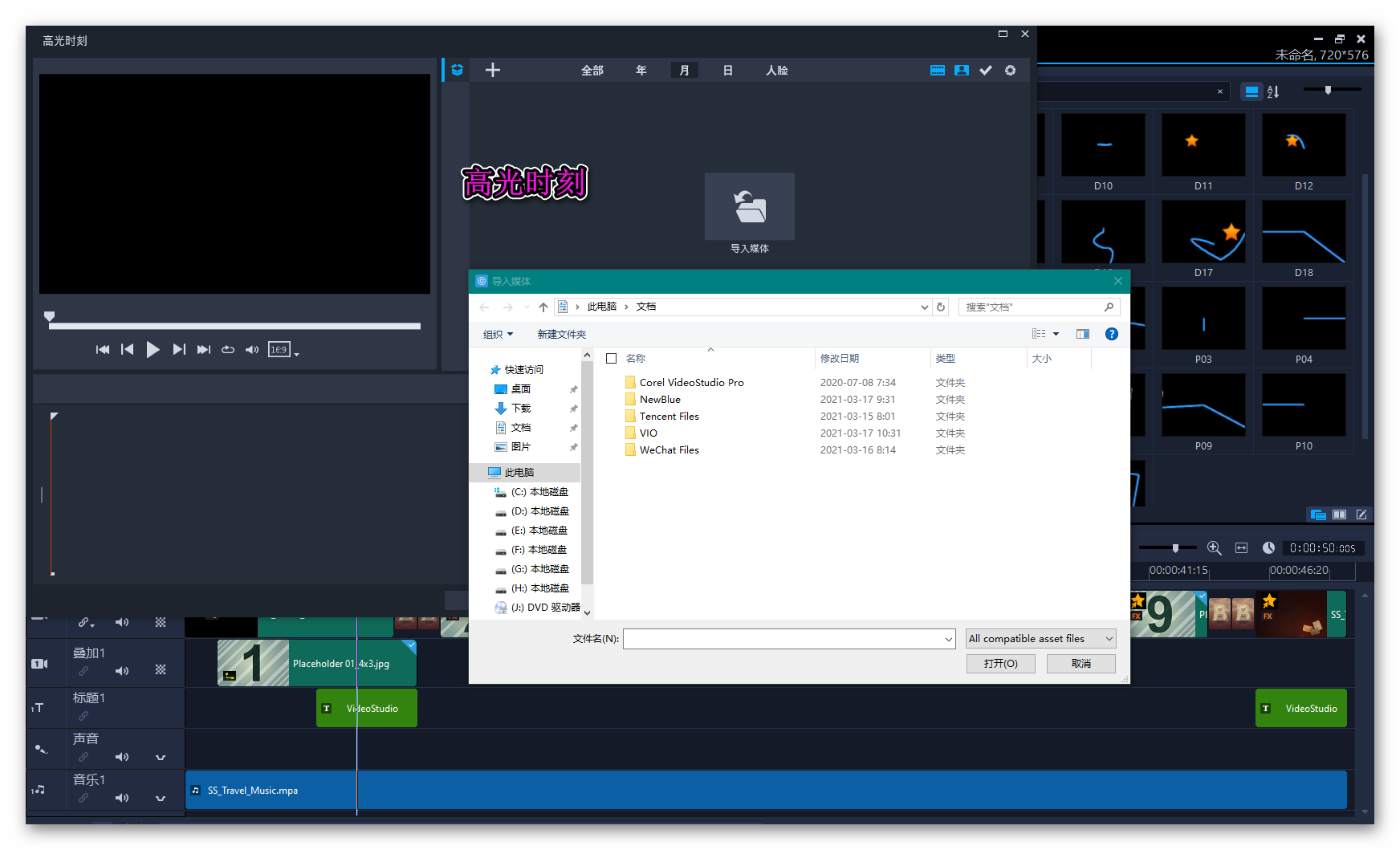
Task: Open the 文件名 combo box dropdown arrow
Action: [949, 639]
